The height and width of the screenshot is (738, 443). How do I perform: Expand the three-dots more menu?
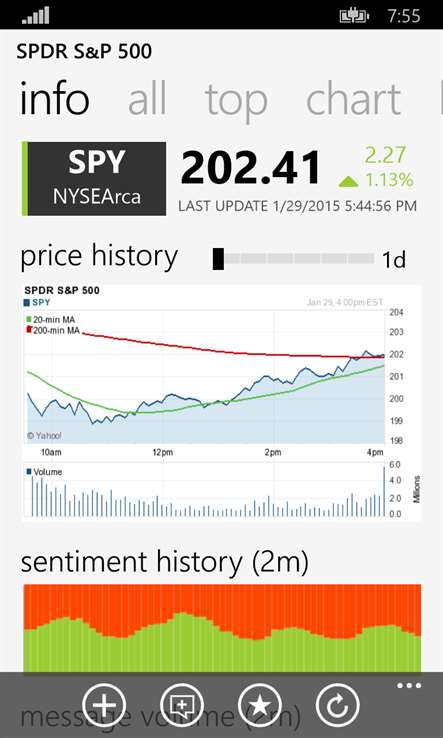[x=409, y=686]
